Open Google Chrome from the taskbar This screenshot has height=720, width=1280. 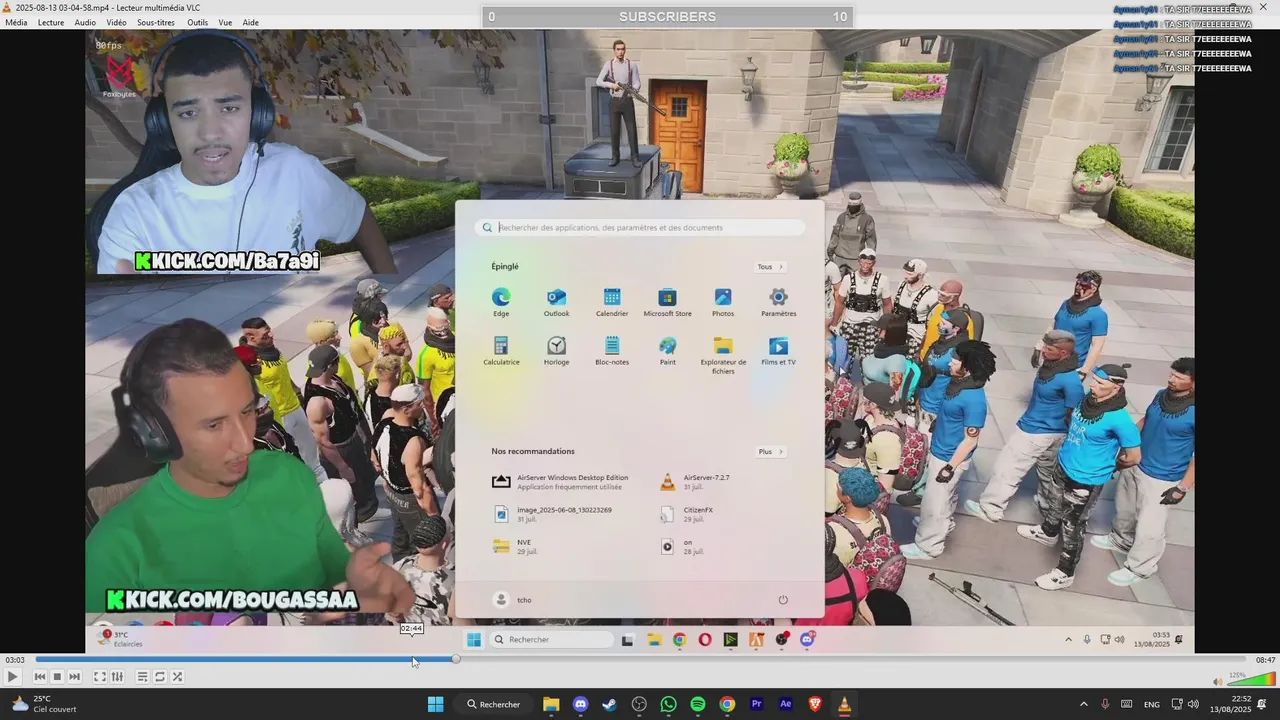[727, 704]
